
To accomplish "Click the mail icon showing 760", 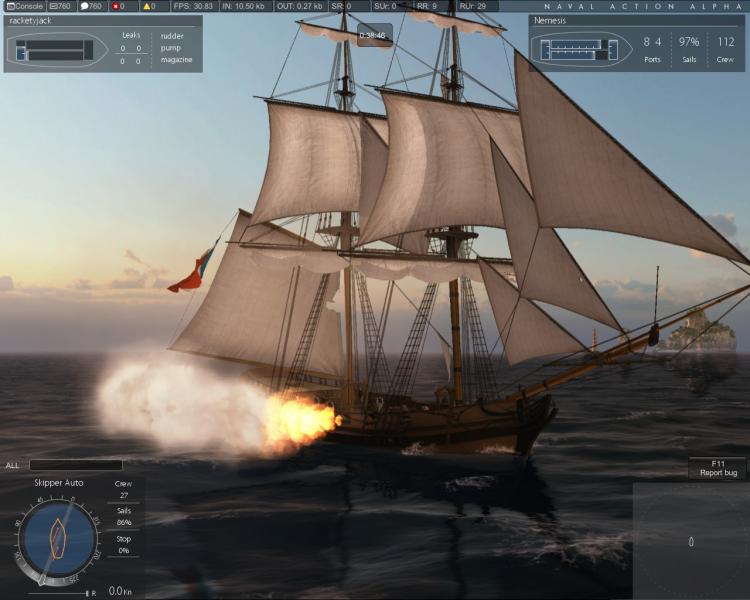I will click(54, 6).
